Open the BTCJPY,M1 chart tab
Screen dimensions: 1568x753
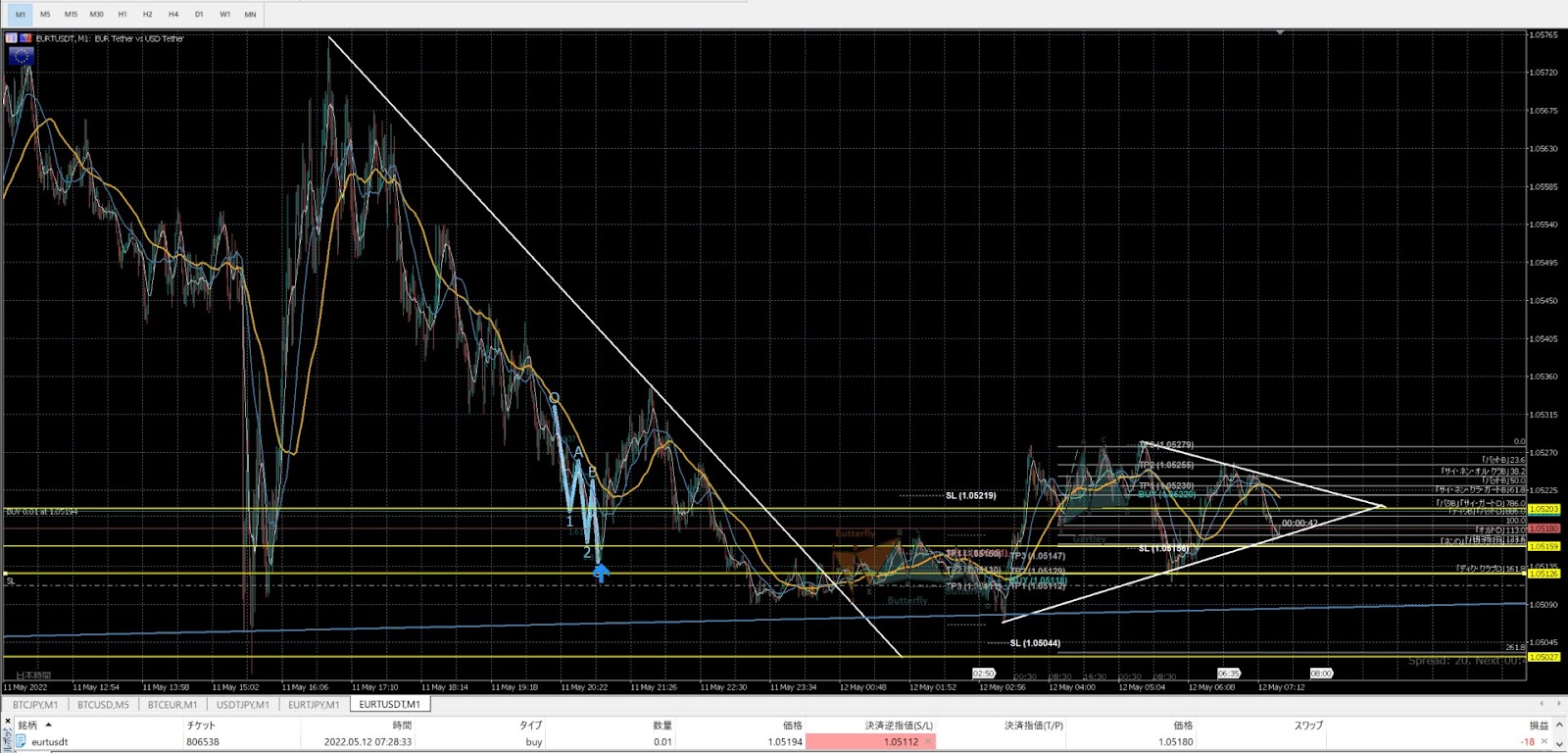[35, 704]
